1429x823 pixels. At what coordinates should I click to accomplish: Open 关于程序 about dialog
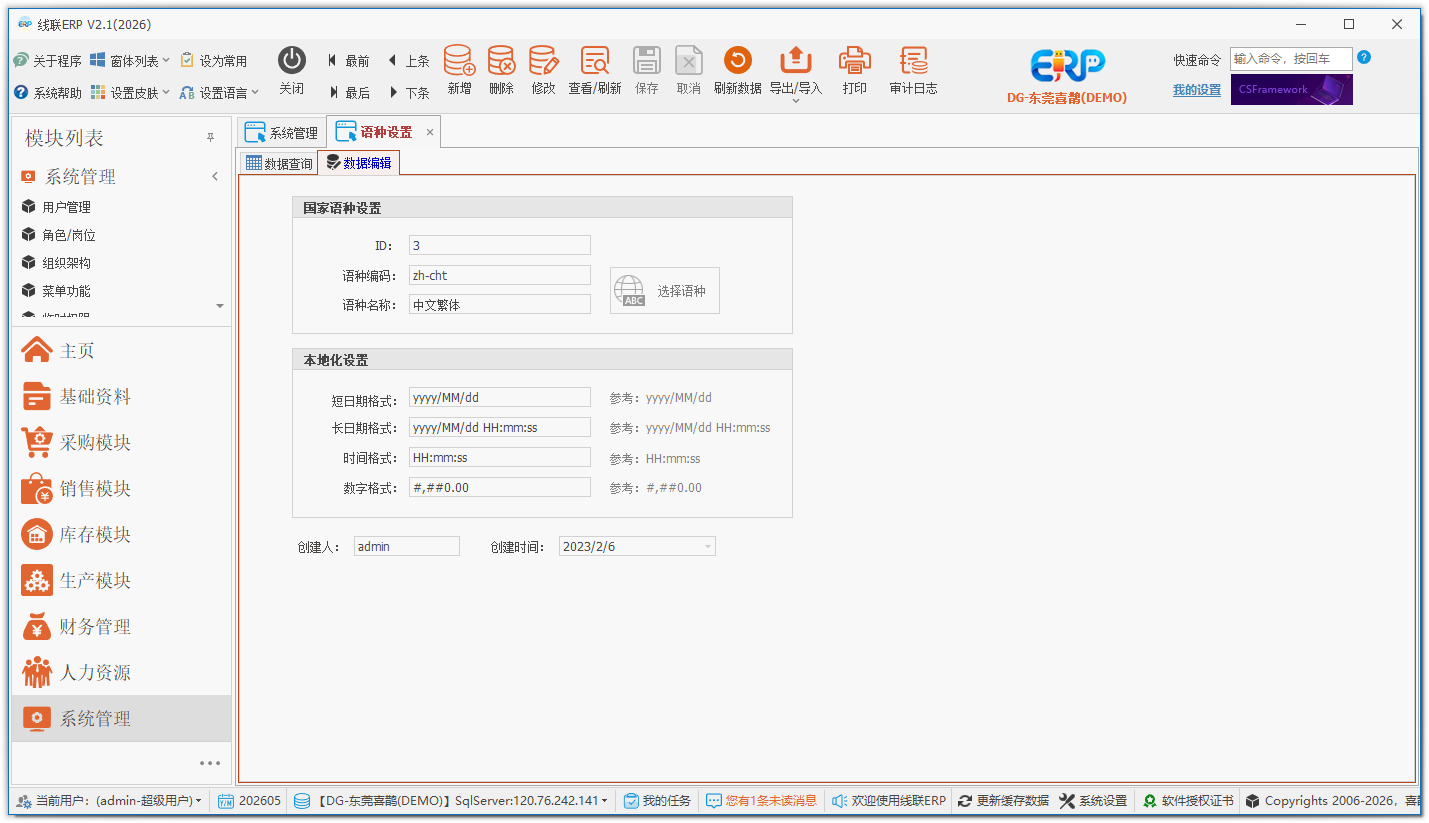pyautogui.click(x=47, y=61)
